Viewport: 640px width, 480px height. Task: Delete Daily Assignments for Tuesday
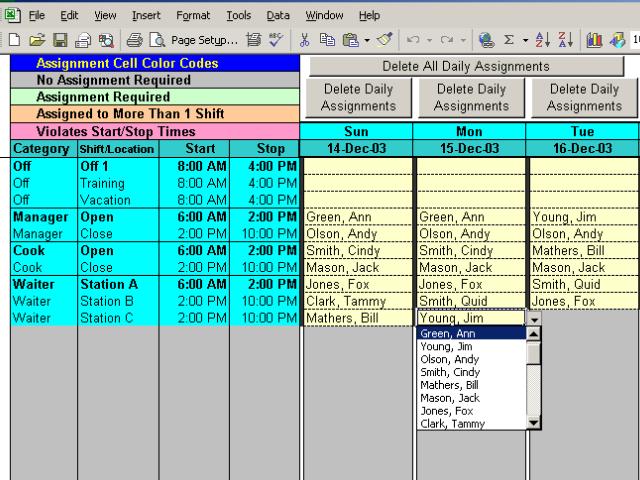pyautogui.click(x=584, y=98)
